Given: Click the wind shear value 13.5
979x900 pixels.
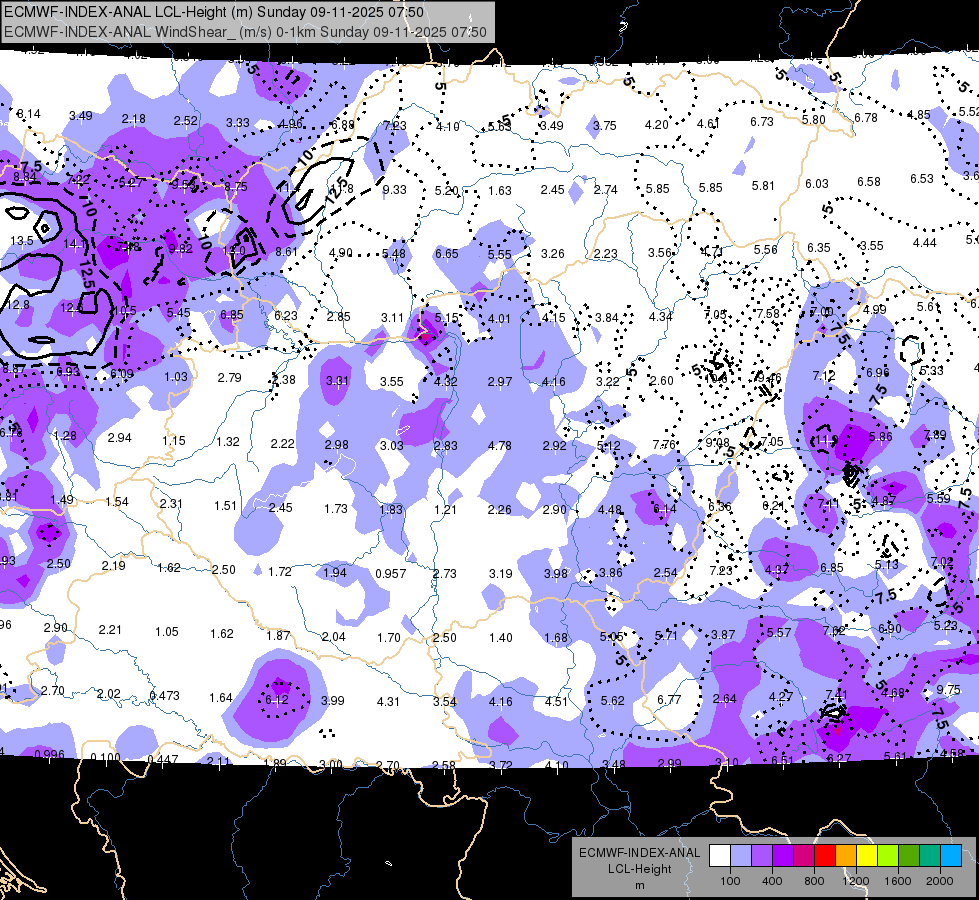Looking at the screenshot, I should [x=21, y=240].
